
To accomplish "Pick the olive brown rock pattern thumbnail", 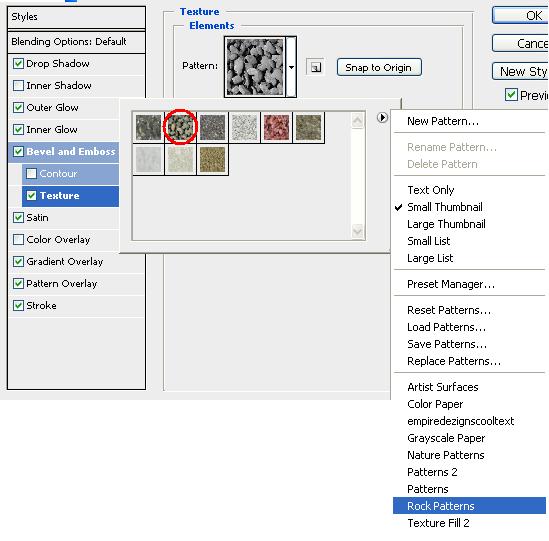I will (x=308, y=128).
